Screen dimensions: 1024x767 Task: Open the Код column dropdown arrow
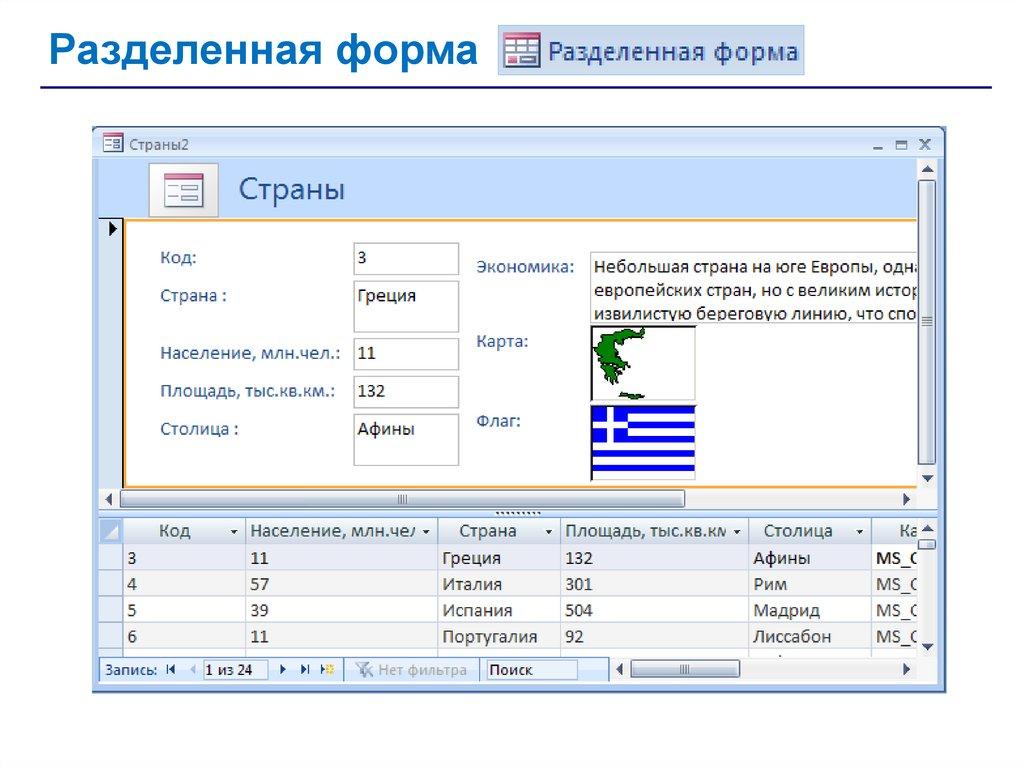tap(234, 532)
